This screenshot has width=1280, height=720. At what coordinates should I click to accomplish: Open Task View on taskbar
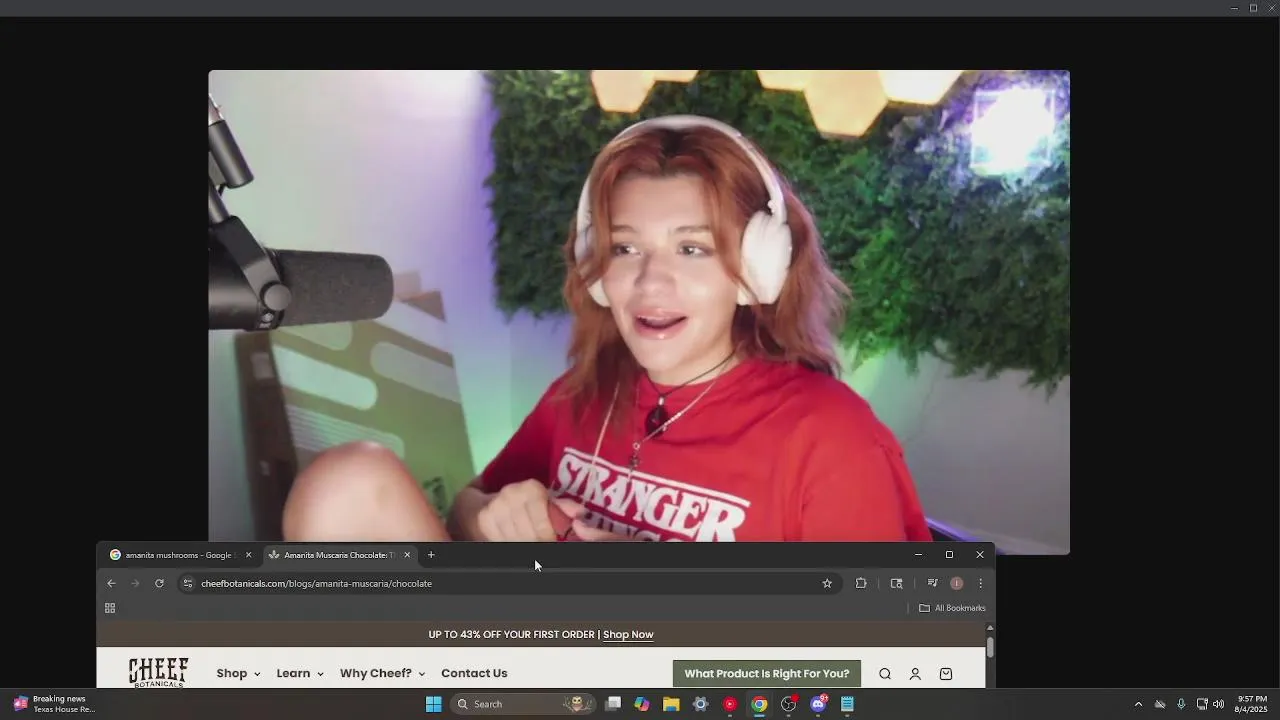(613, 704)
